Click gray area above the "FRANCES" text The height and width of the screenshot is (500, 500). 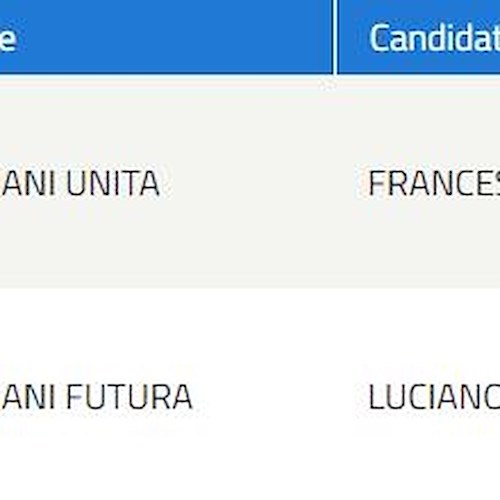coord(433,123)
